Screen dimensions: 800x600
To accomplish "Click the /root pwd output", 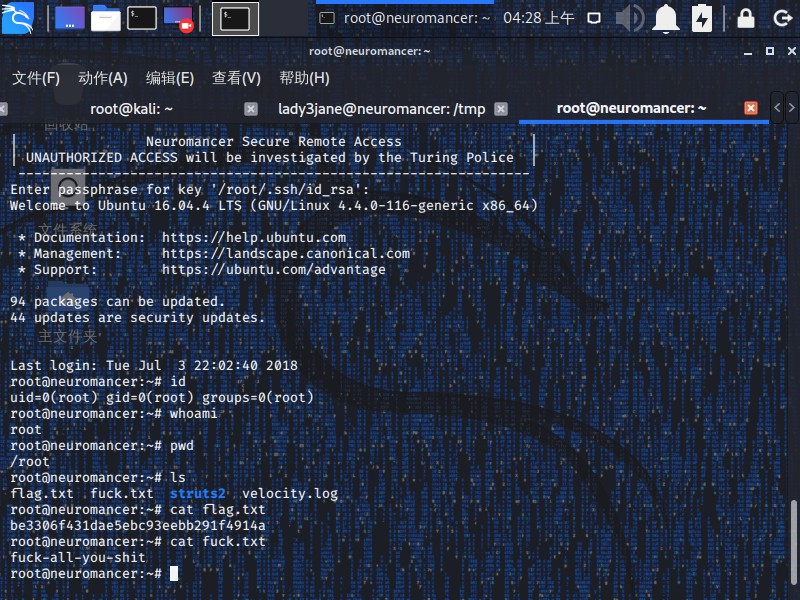I will [x=30, y=462].
